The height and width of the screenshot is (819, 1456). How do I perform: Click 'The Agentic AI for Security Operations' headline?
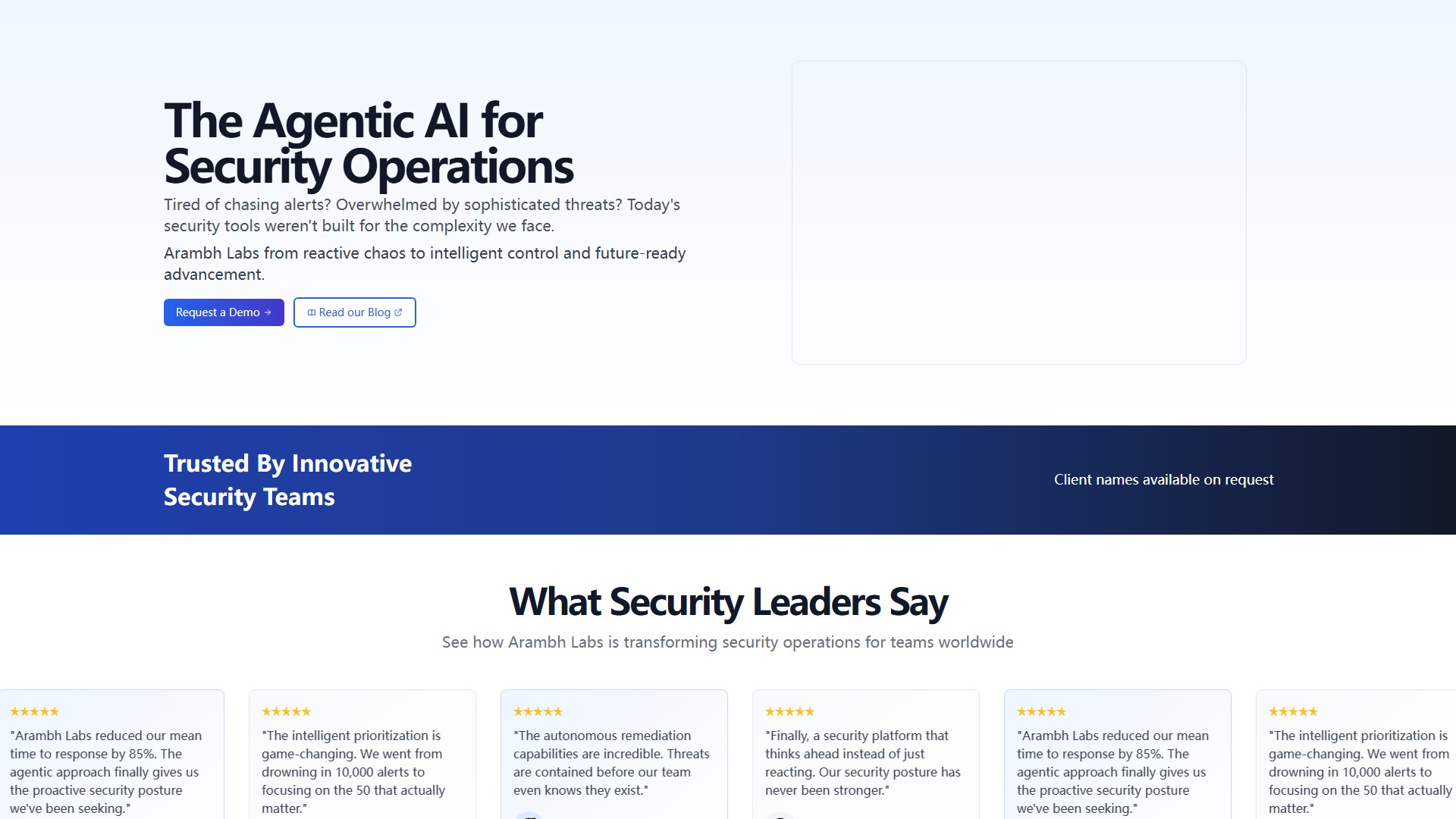click(368, 143)
